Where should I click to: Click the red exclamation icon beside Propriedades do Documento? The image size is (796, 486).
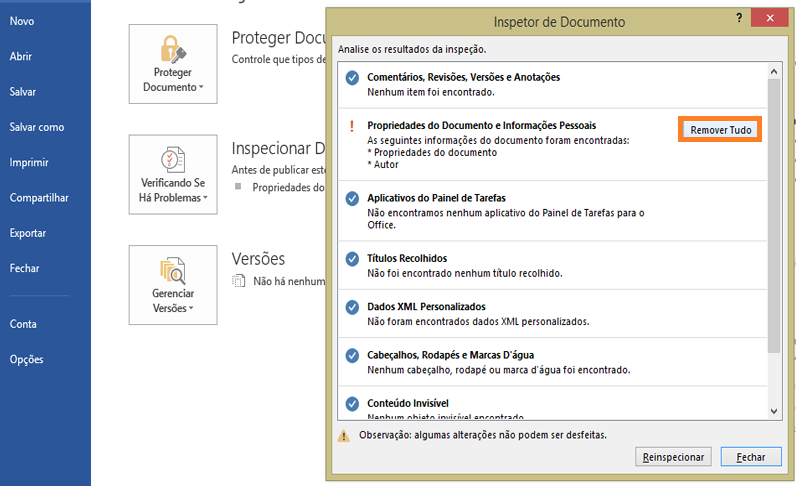click(x=352, y=126)
